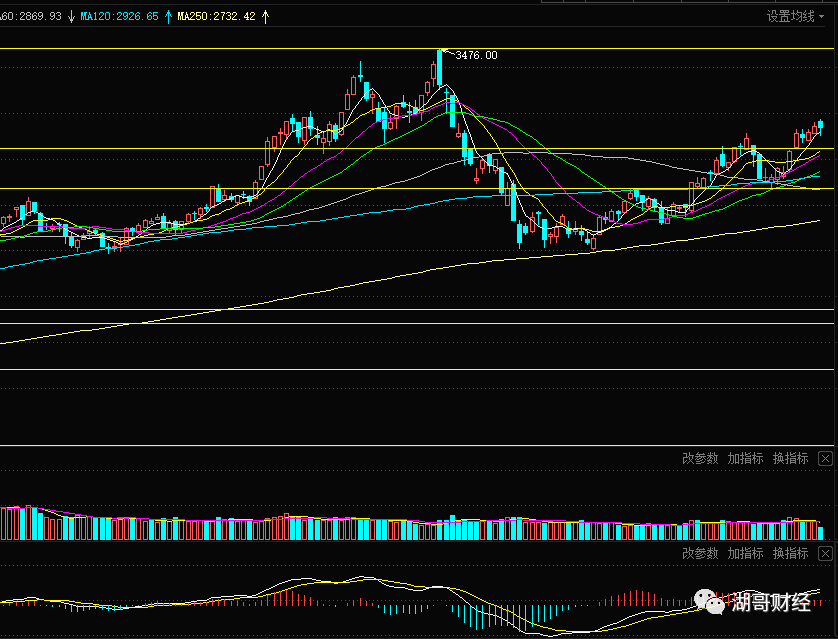Select the MA250 moving average label
Screen dimensions: 838x639
tap(216, 17)
